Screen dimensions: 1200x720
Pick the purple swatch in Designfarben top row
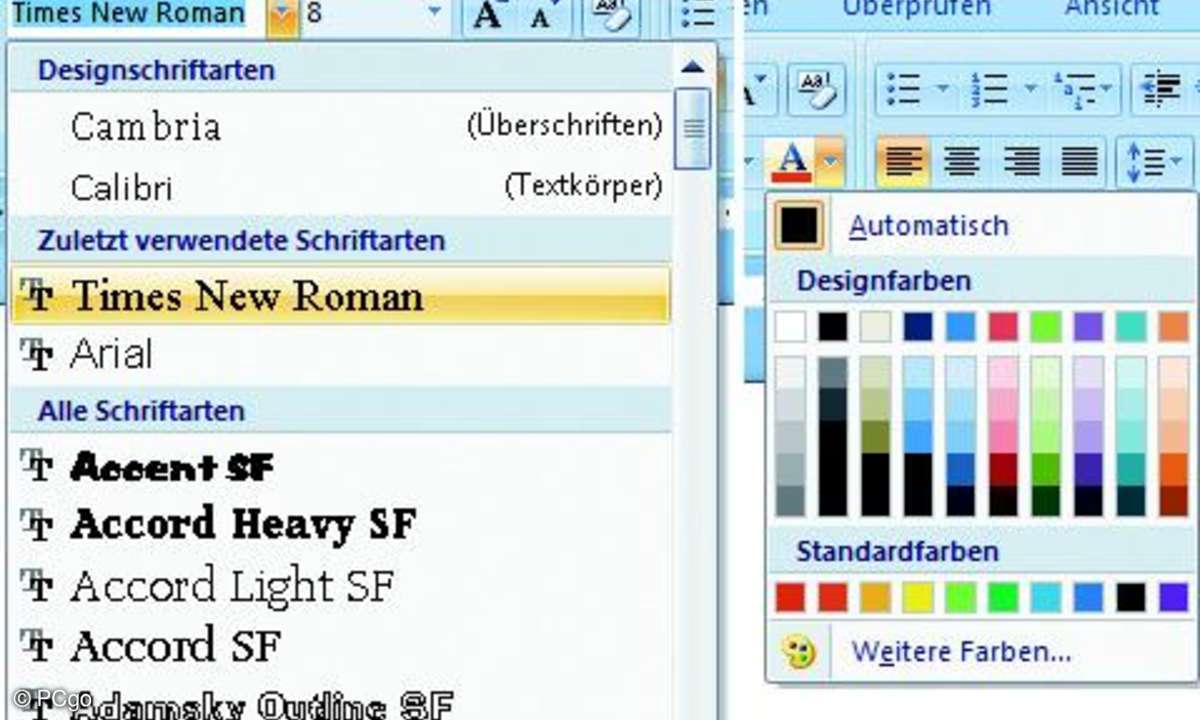pyautogui.click(x=1088, y=327)
